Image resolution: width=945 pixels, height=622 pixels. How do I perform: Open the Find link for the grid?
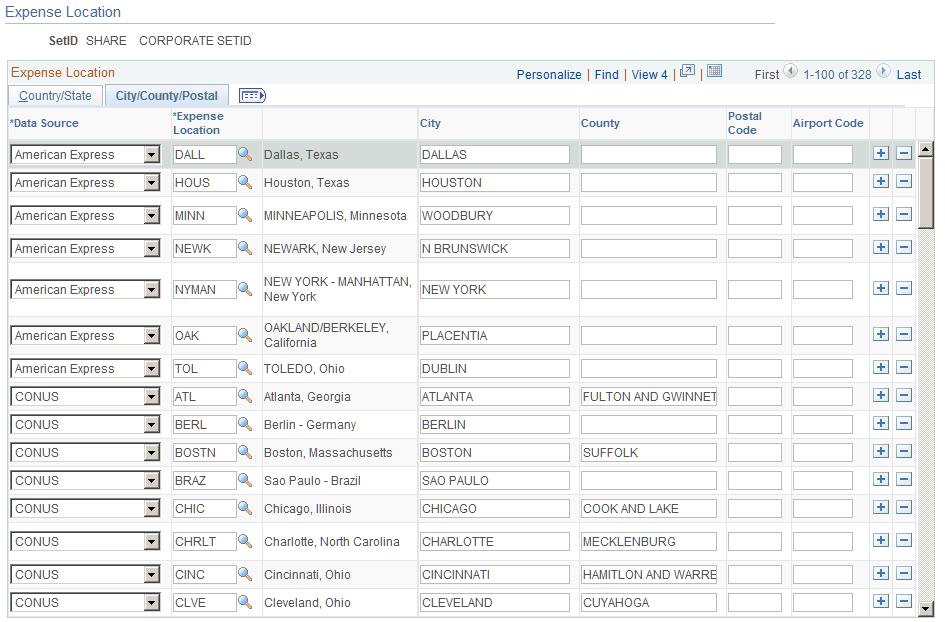click(607, 74)
